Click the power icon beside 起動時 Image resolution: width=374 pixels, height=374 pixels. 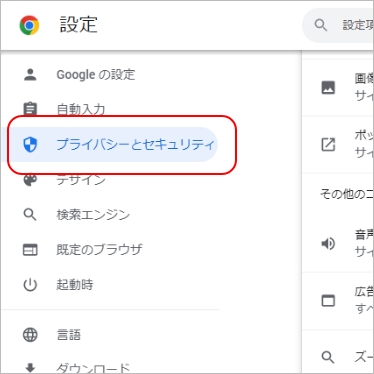coord(30,285)
